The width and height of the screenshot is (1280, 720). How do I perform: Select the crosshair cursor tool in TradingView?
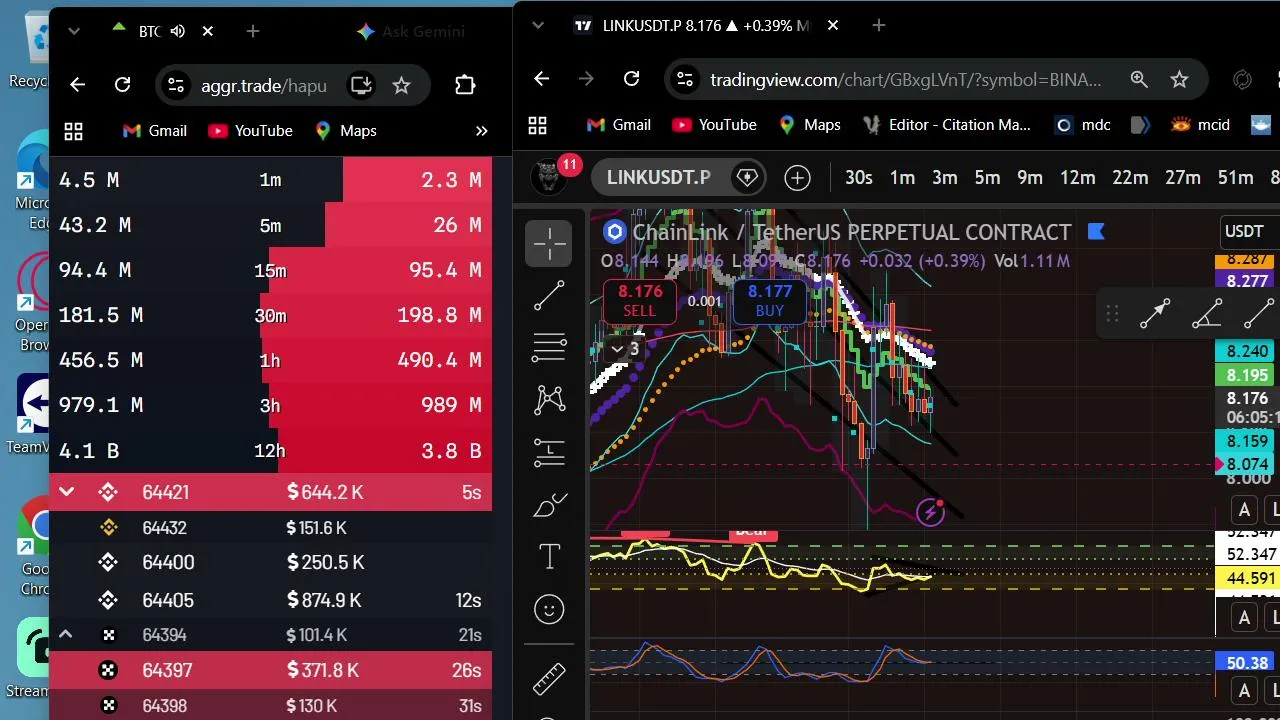pyautogui.click(x=549, y=243)
